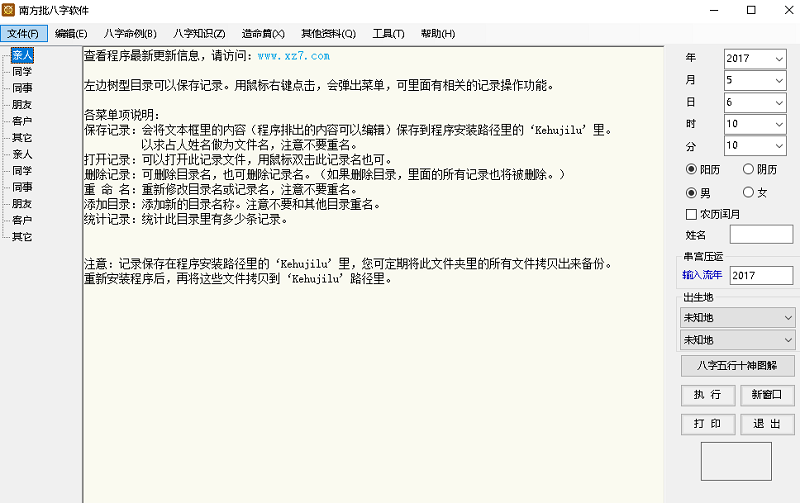Select the upper 同学 tree entry

[x=22, y=71]
